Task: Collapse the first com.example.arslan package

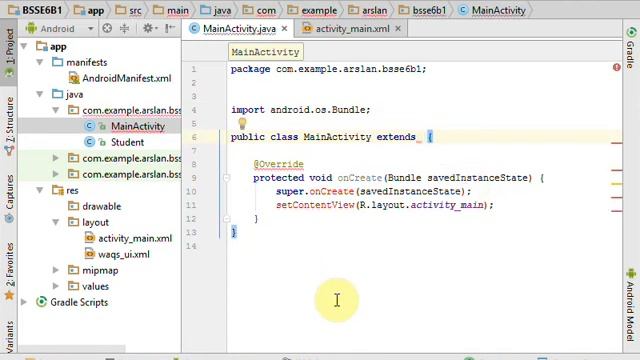Action: pos(56,110)
